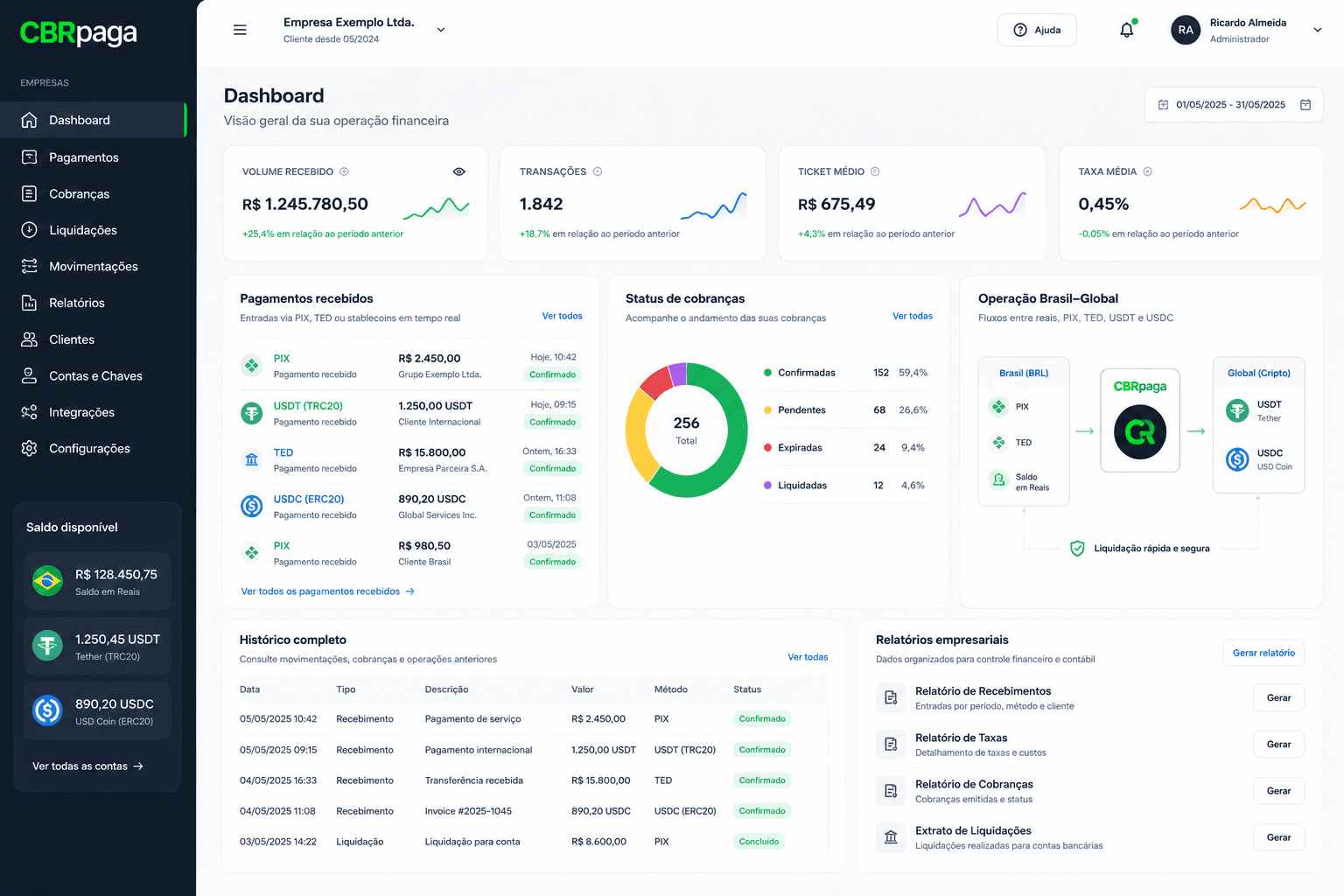Open the 01/05/2025 - 31/05/2025 date range picker
Viewport: 1344px width, 896px height.
click(1234, 105)
